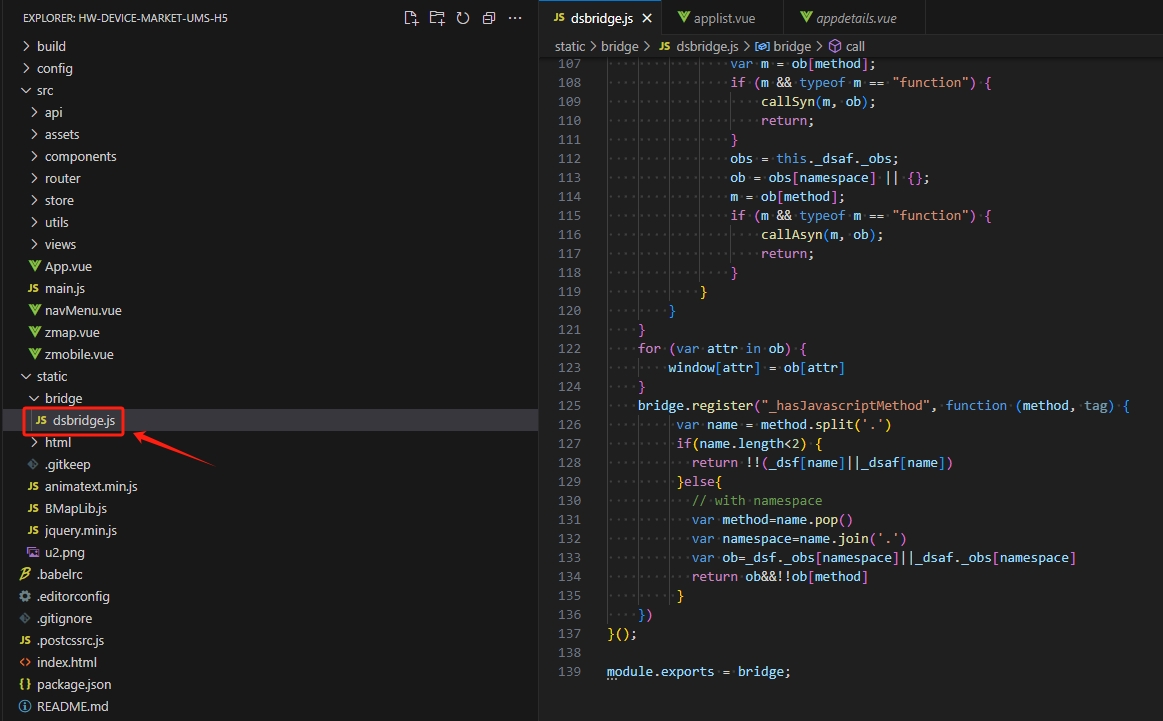Refresh the Explorer file tree

[463, 18]
